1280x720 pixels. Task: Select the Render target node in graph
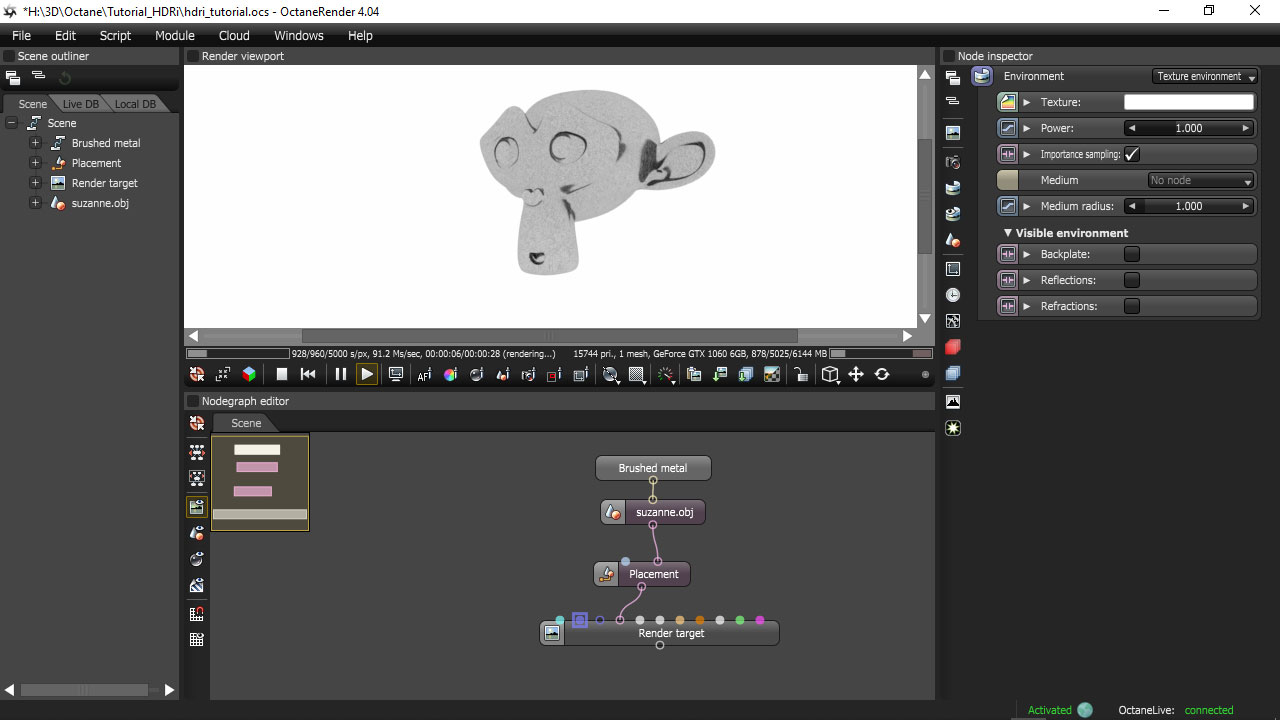tap(659, 633)
